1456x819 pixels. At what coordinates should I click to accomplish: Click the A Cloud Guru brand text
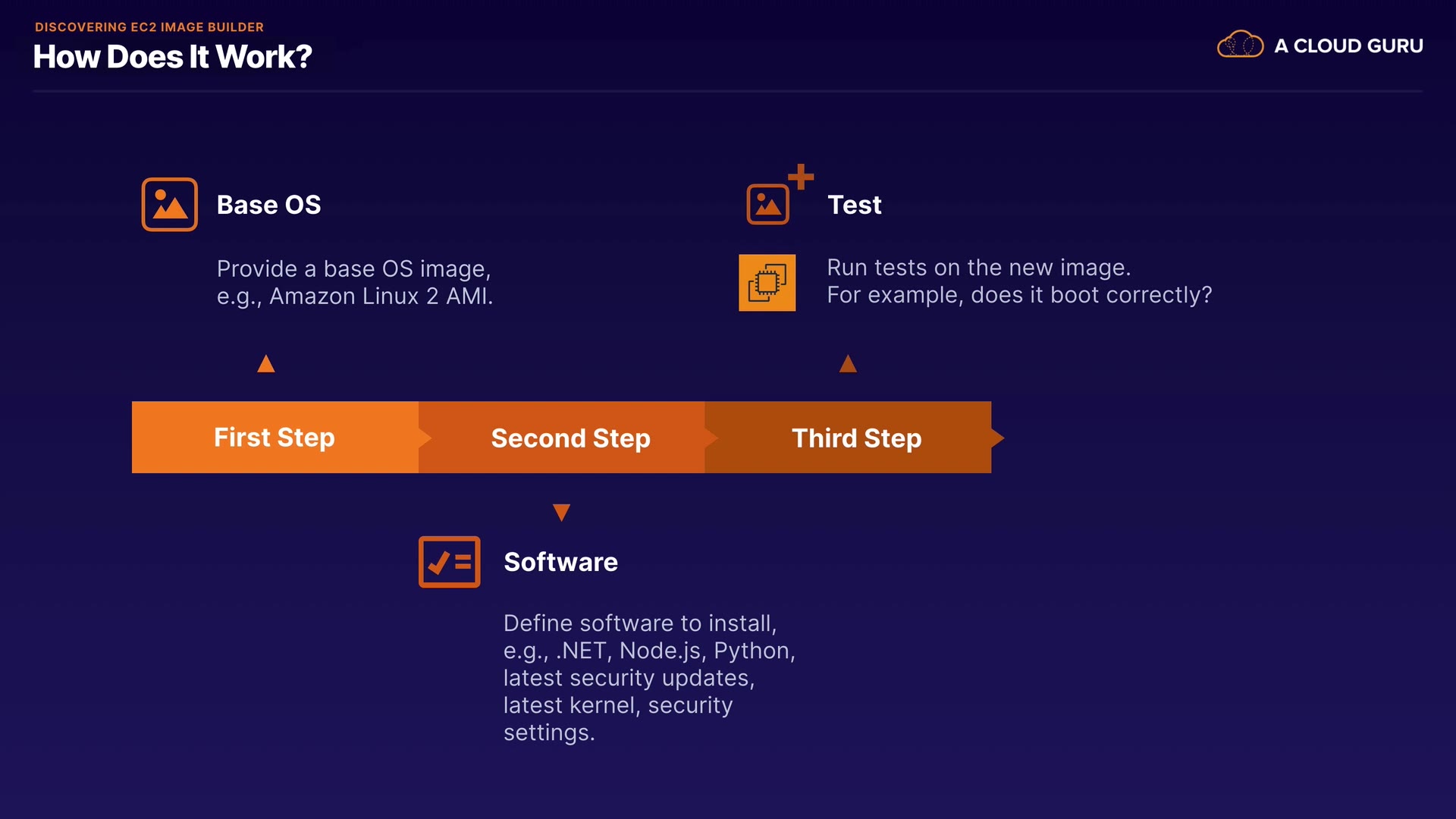pos(1348,46)
